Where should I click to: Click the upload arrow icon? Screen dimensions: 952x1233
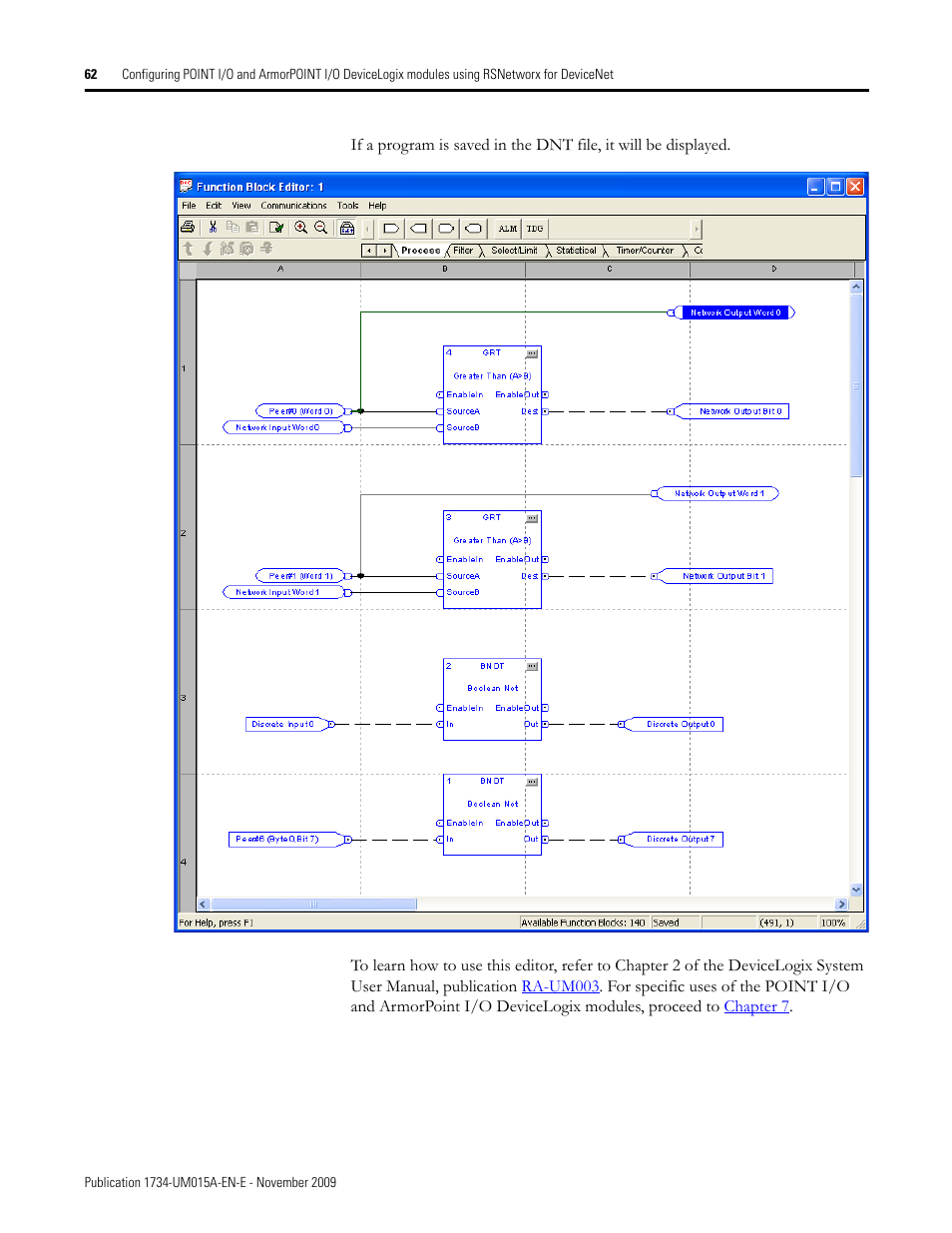tap(188, 249)
